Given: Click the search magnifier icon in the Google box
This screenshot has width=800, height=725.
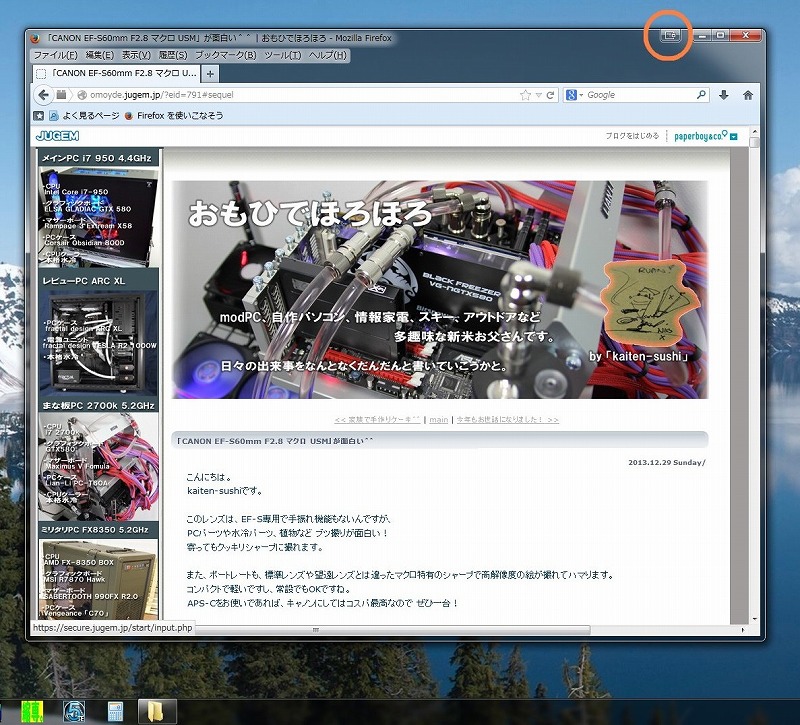Looking at the screenshot, I should pos(702,94).
